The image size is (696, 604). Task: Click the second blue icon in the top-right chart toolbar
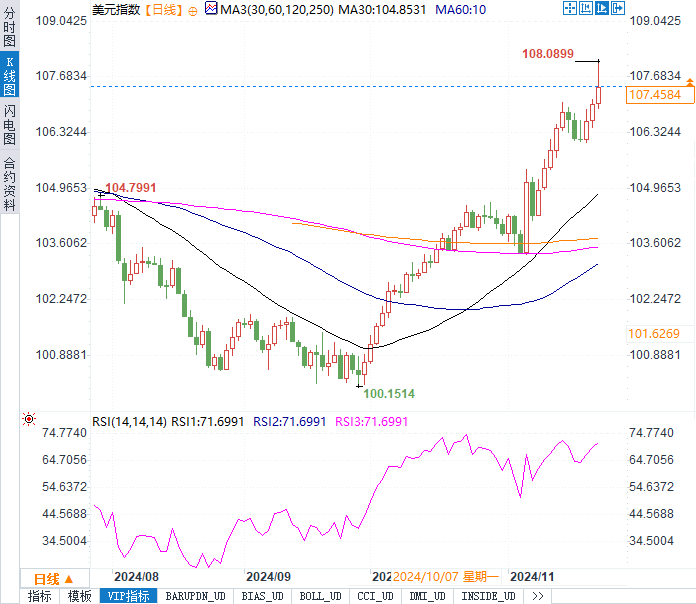(587, 8)
